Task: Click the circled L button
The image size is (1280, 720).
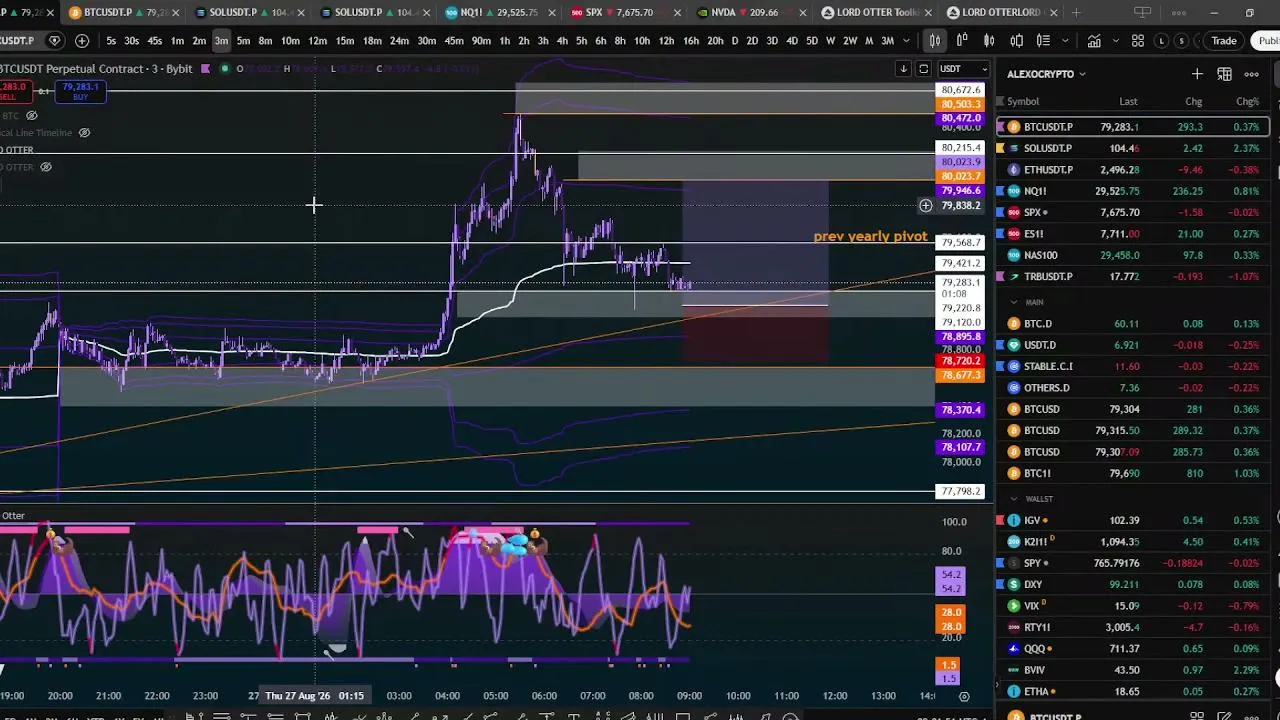Action: 1162,41
